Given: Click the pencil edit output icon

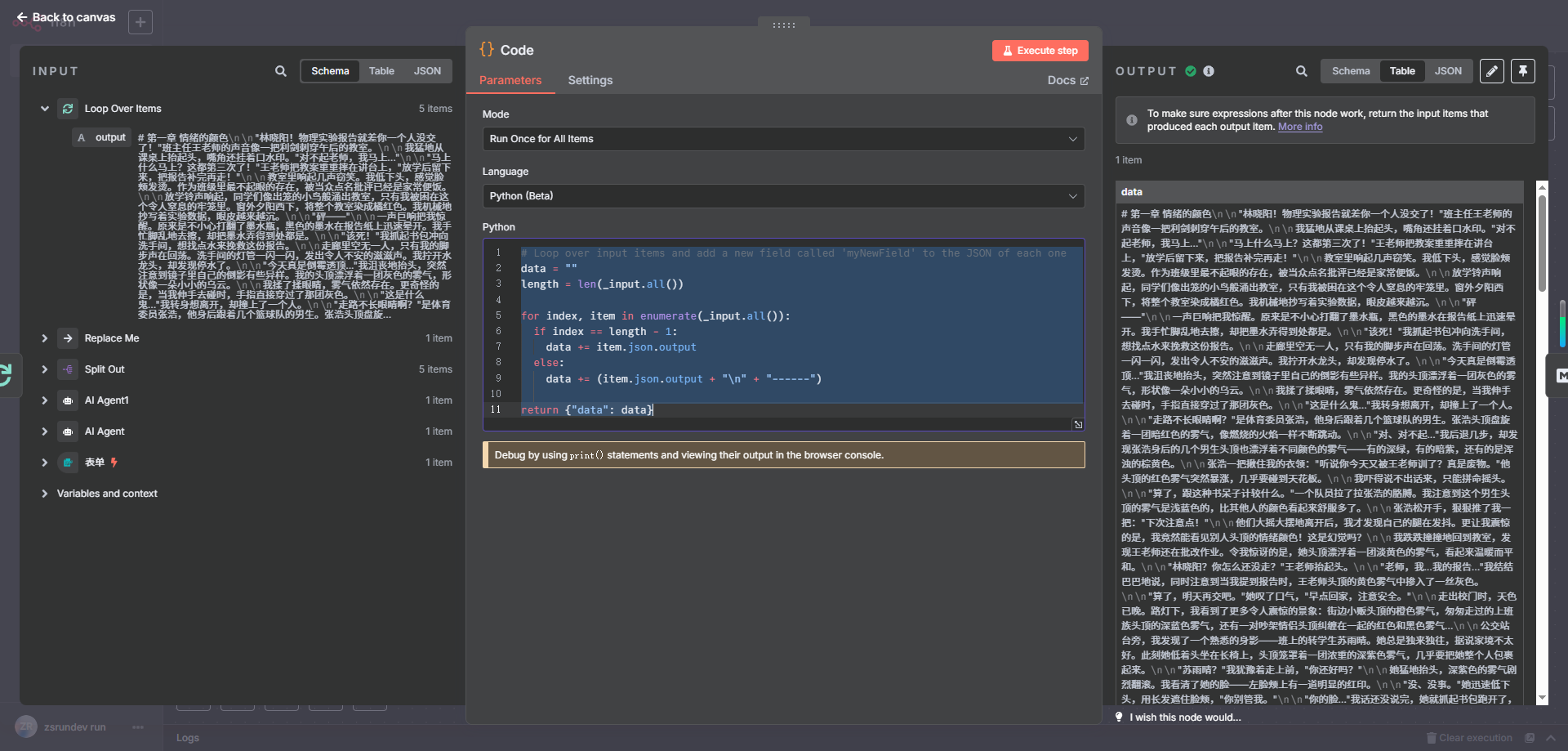Looking at the screenshot, I should tap(1491, 71).
